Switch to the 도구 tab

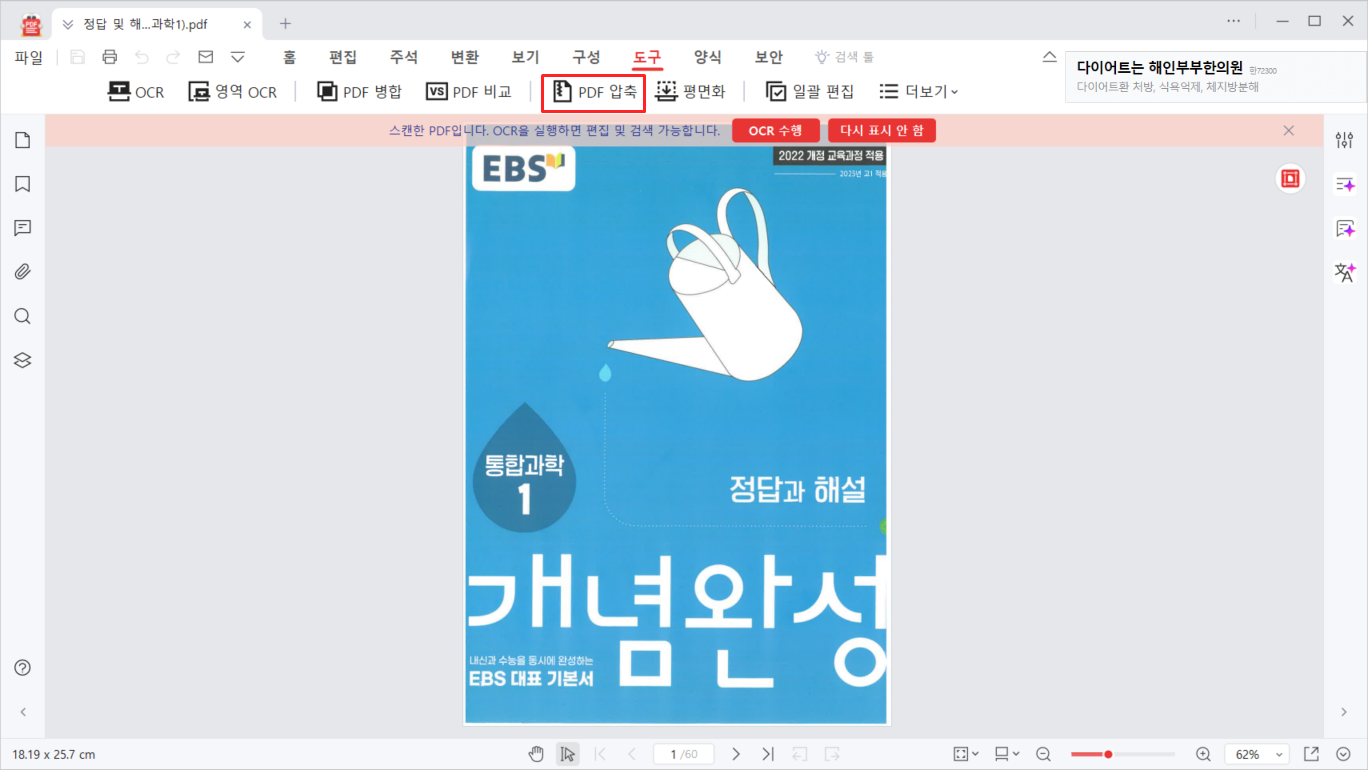647,57
